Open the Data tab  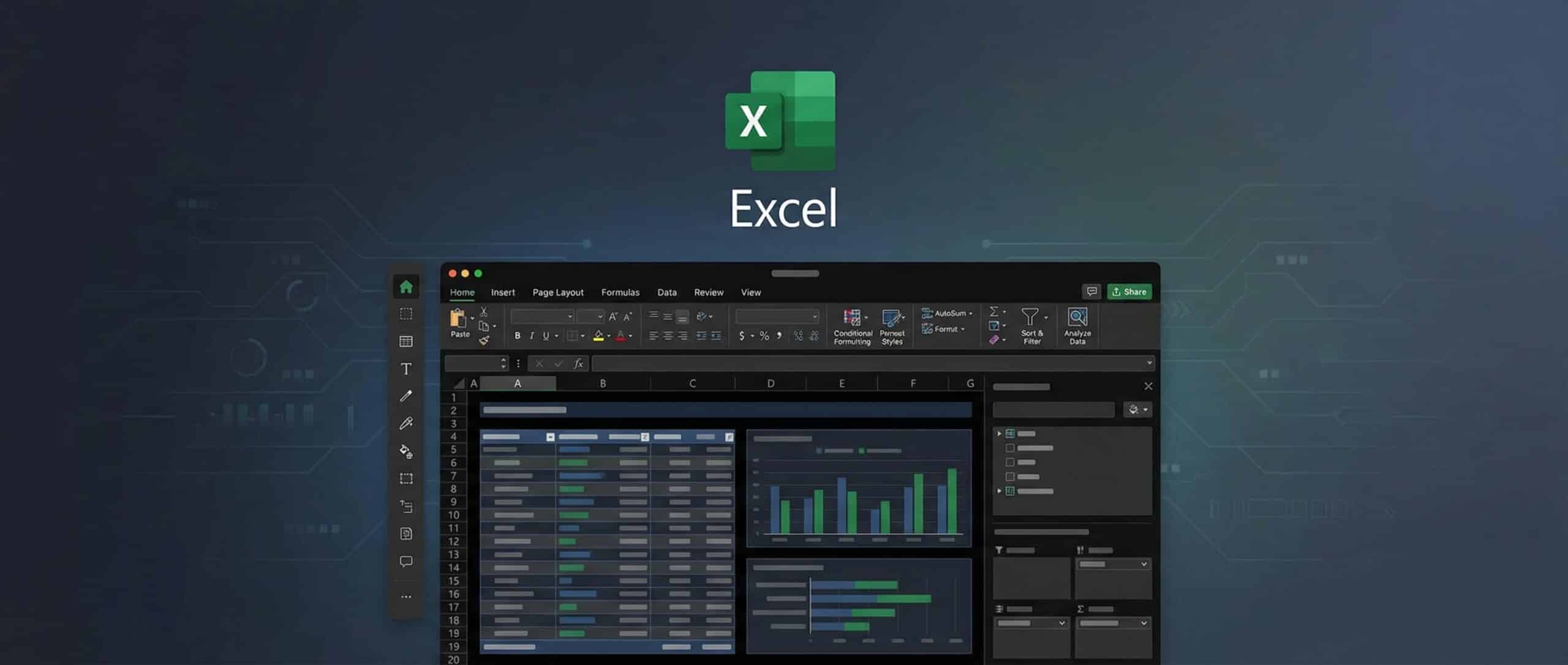click(x=666, y=292)
